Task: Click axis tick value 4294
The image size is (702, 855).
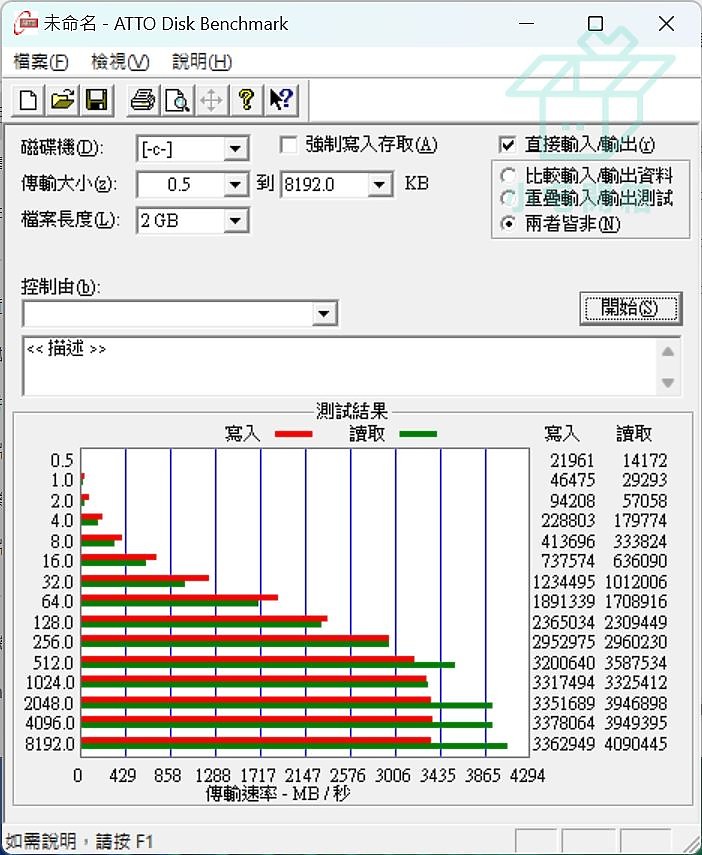Action: tap(527, 775)
